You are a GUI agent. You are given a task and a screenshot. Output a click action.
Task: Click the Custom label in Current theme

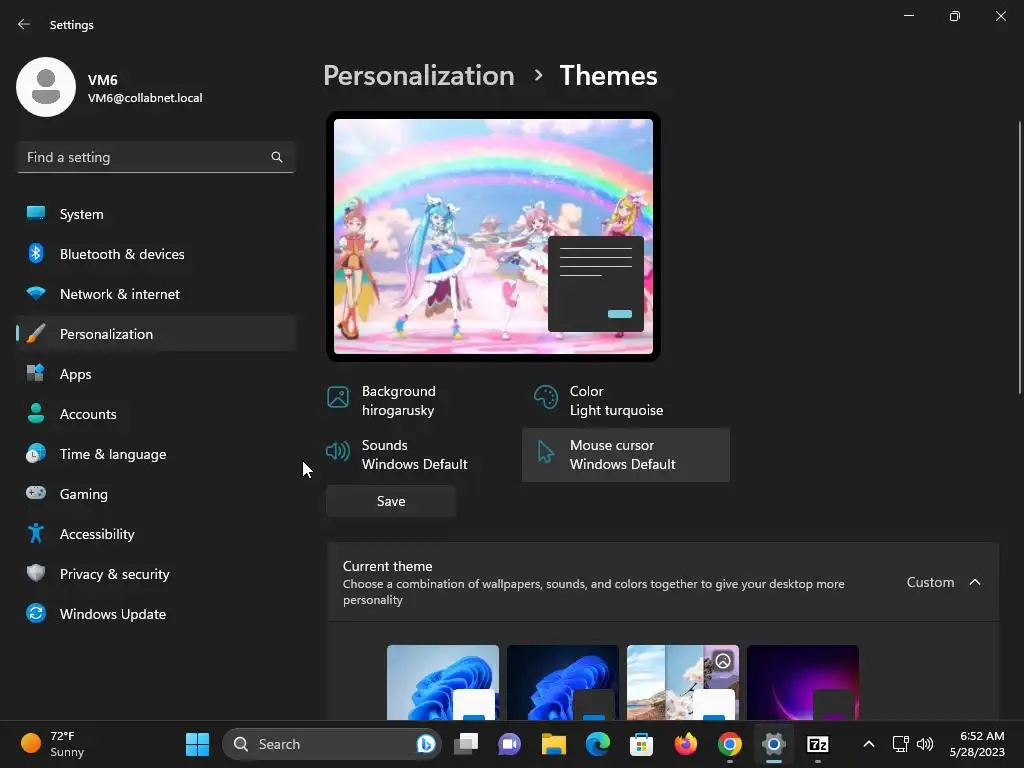point(930,582)
